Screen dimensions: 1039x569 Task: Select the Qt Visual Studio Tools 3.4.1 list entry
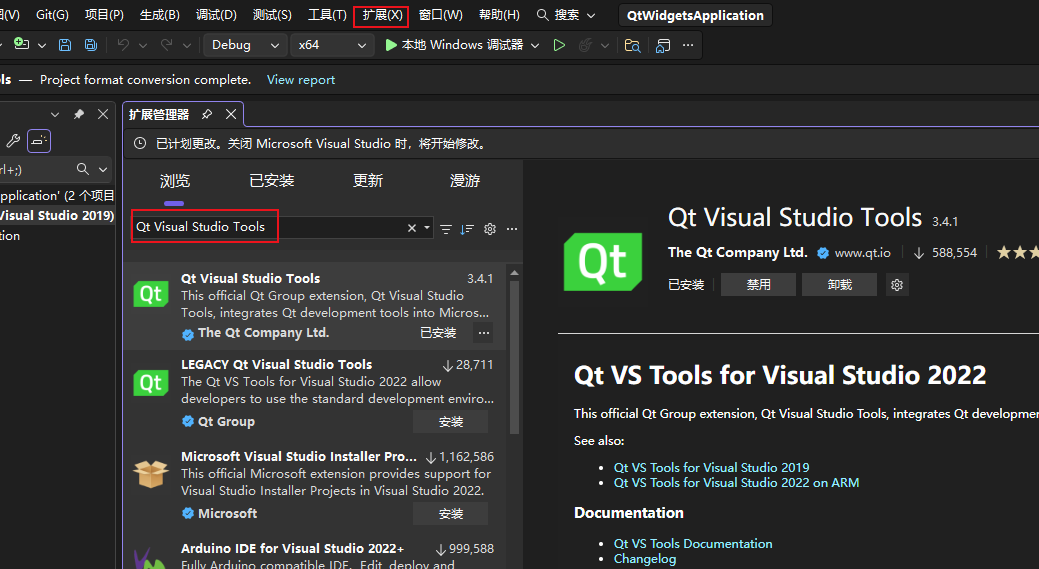[314, 306]
